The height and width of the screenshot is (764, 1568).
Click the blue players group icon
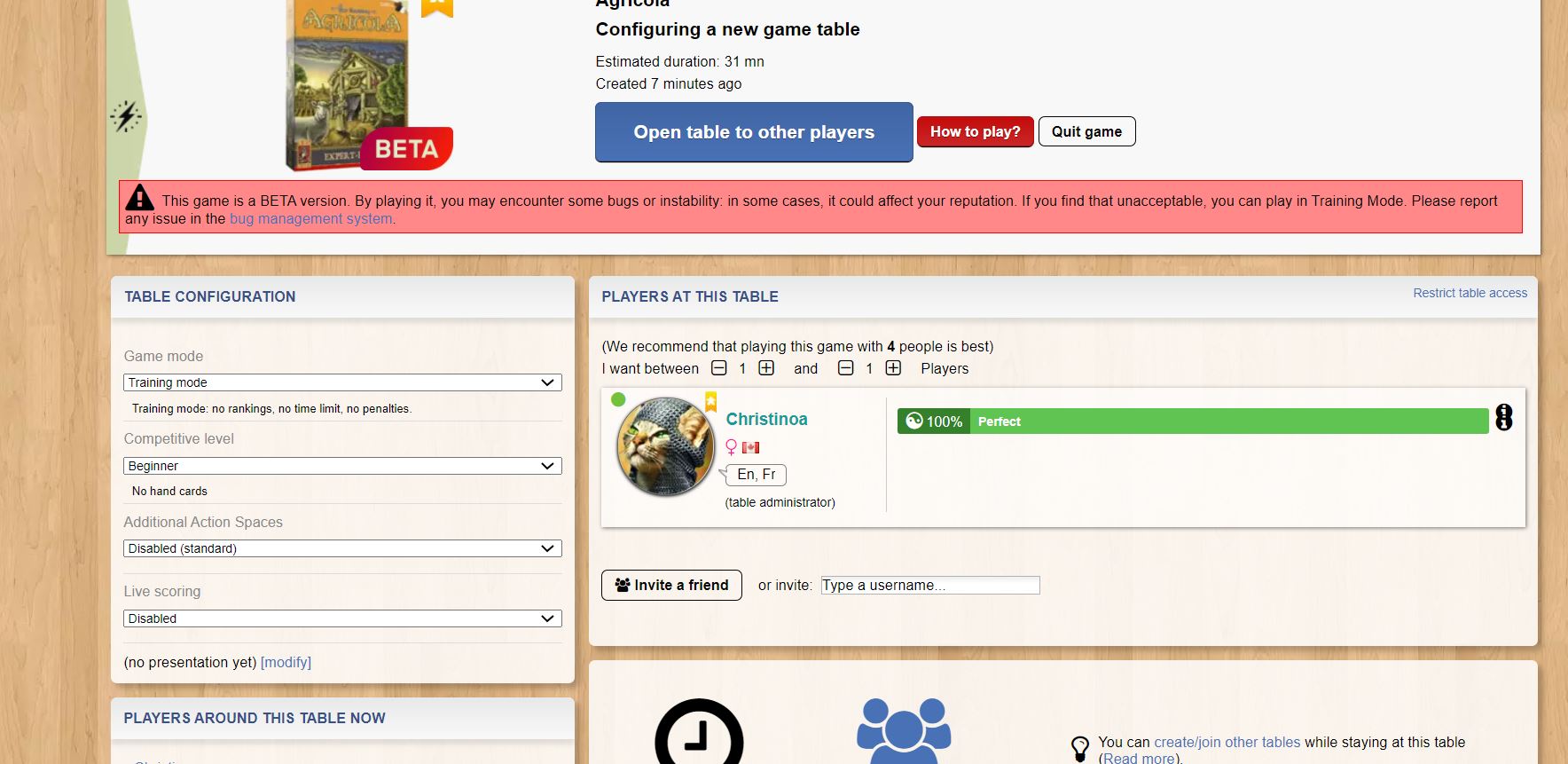904,731
